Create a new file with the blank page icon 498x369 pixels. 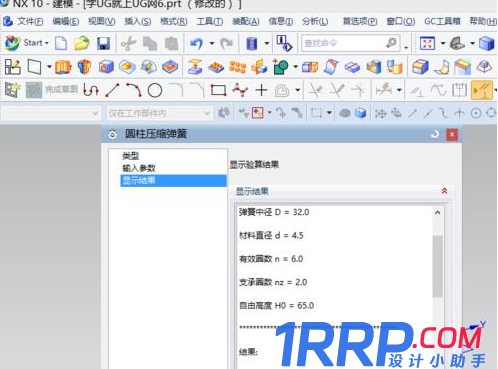click(x=61, y=43)
